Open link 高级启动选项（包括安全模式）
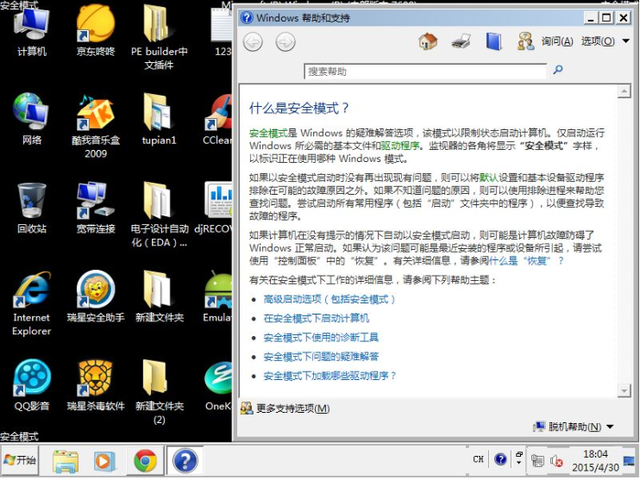Image resolution: width=640 pixels, height=480 pixels. coord(329,299)
